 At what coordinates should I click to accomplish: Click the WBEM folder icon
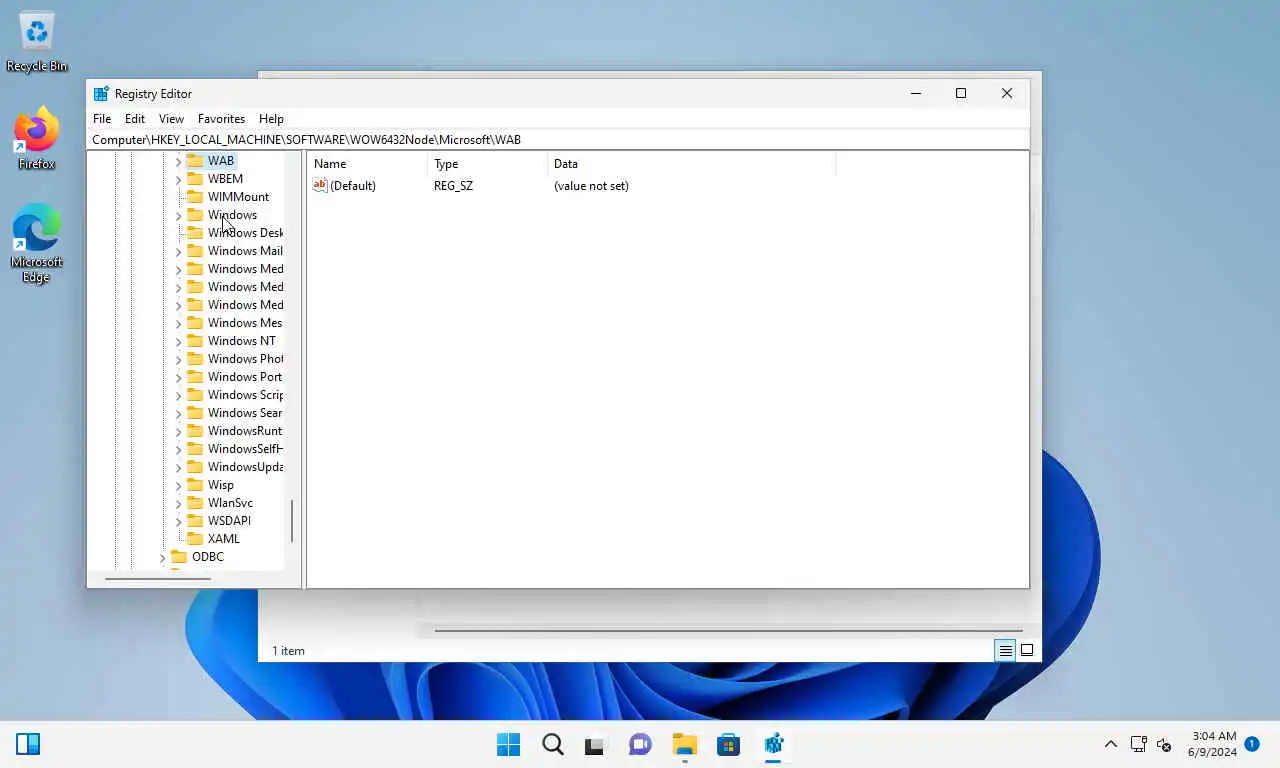(195, 179)
